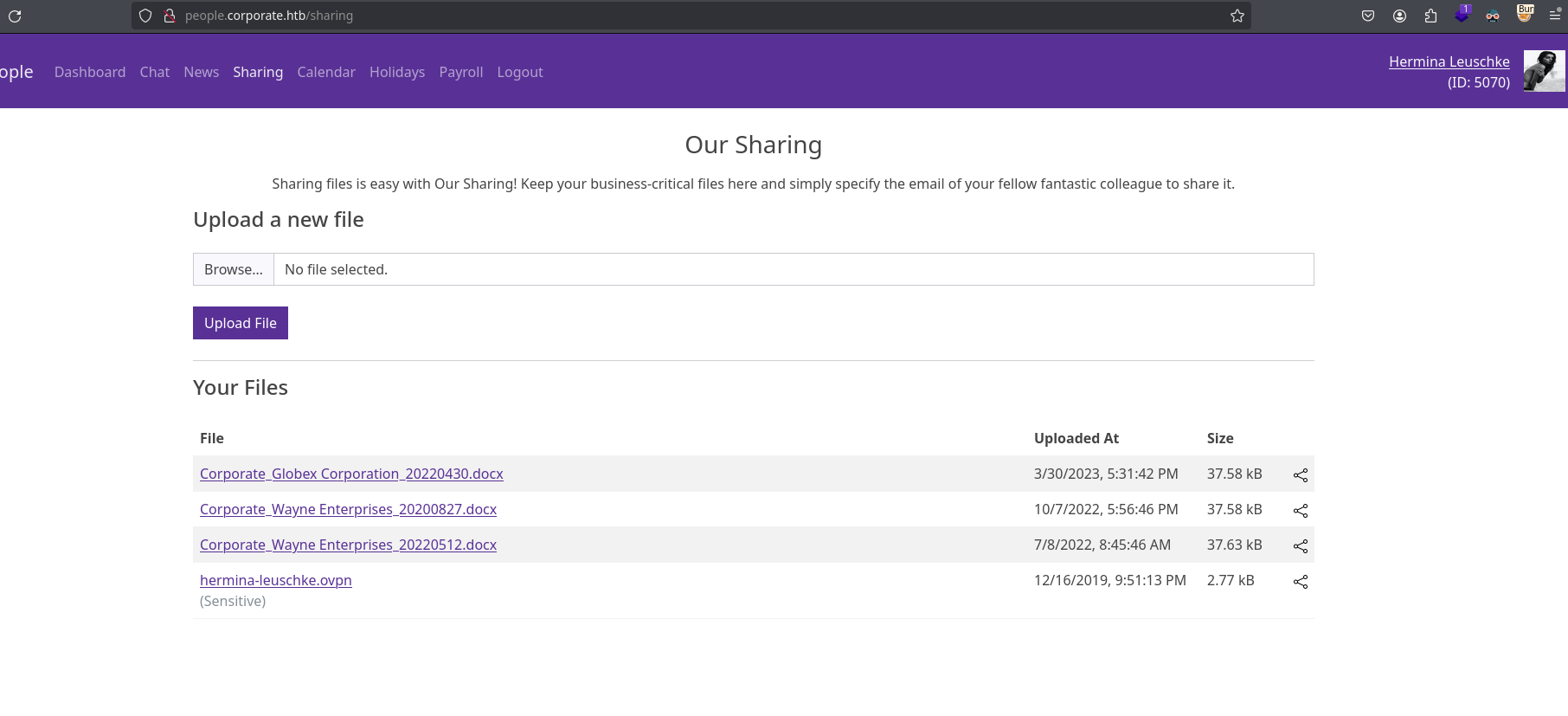Open the Pocket save icon

point(1368,16)
